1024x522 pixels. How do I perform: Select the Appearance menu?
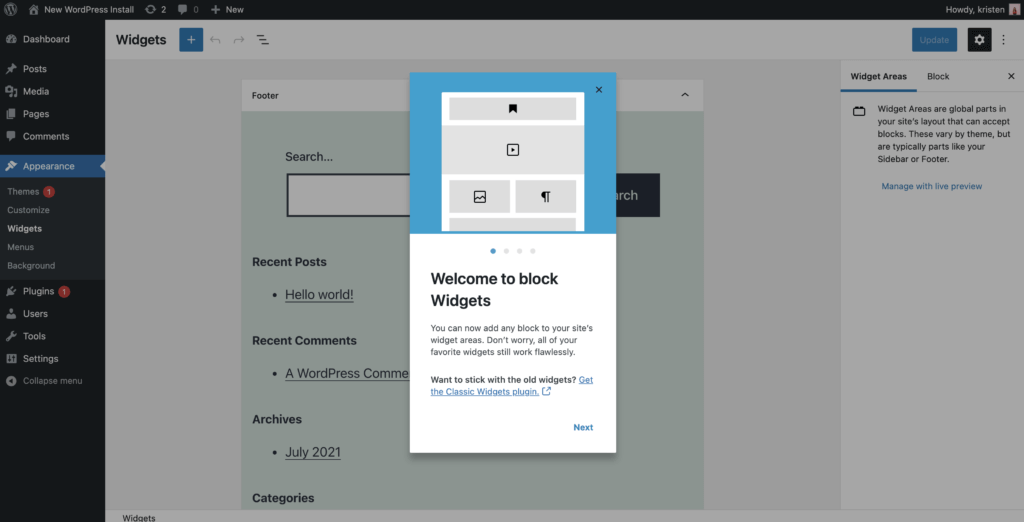pyautogui.click(x=52, y=166)
